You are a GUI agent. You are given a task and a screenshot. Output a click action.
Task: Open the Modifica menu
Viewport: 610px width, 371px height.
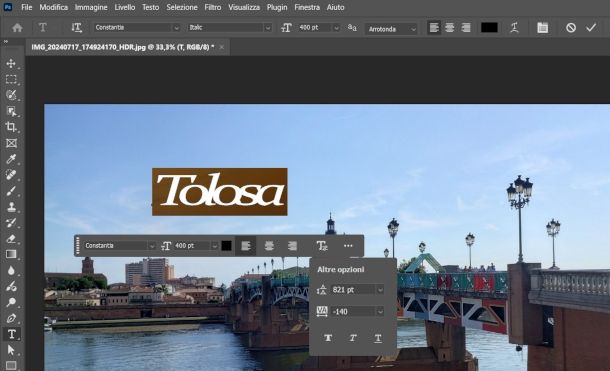point(54,7)
